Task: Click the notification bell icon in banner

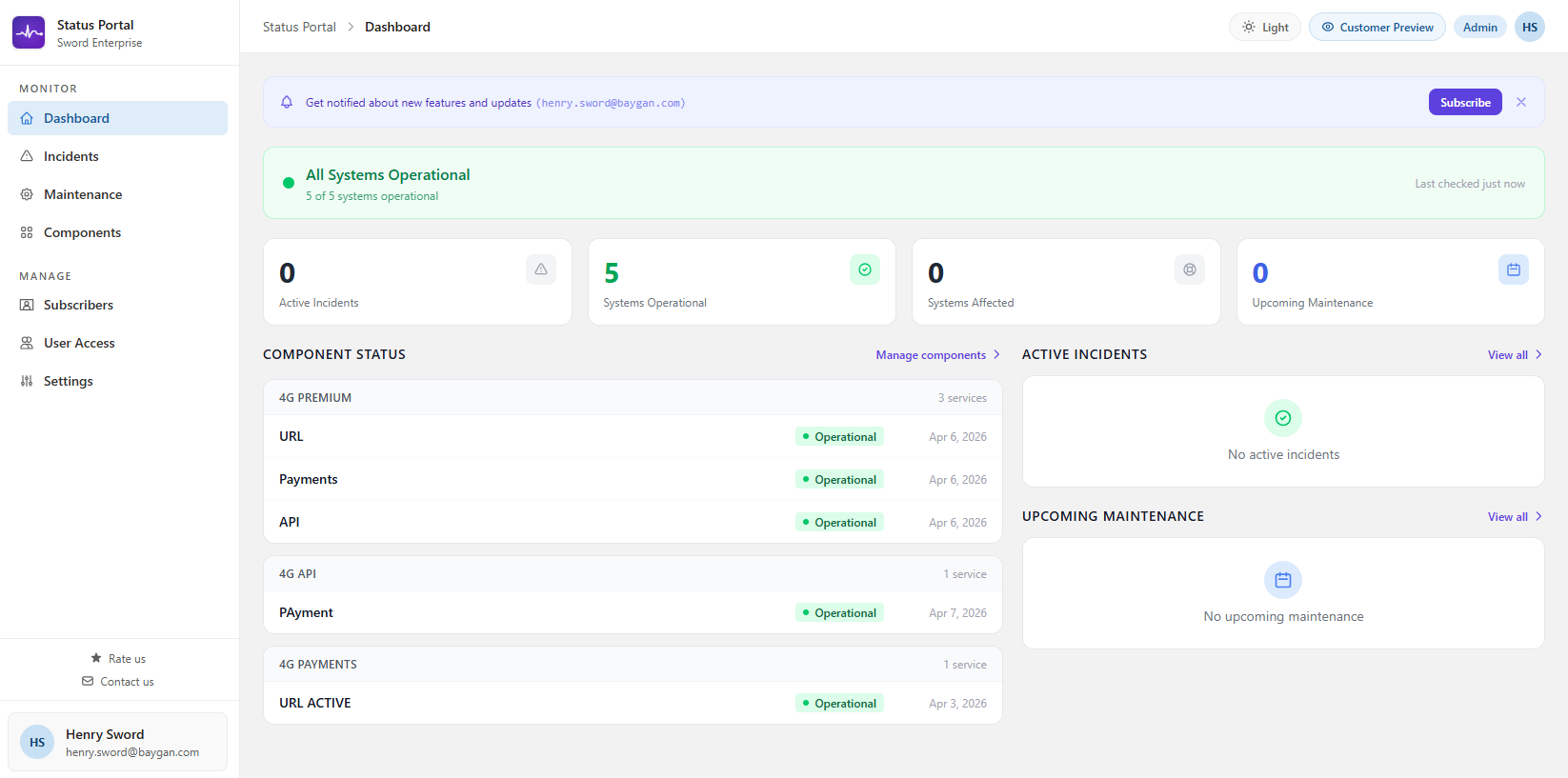Action: point(287,102)
